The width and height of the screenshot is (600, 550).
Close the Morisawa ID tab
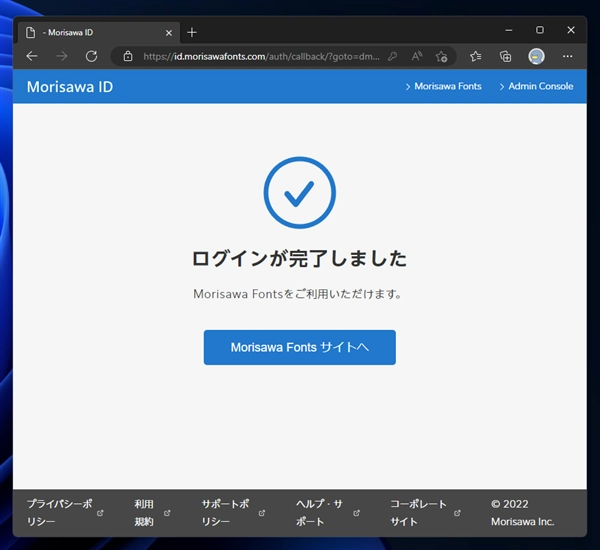coord(169,33)
